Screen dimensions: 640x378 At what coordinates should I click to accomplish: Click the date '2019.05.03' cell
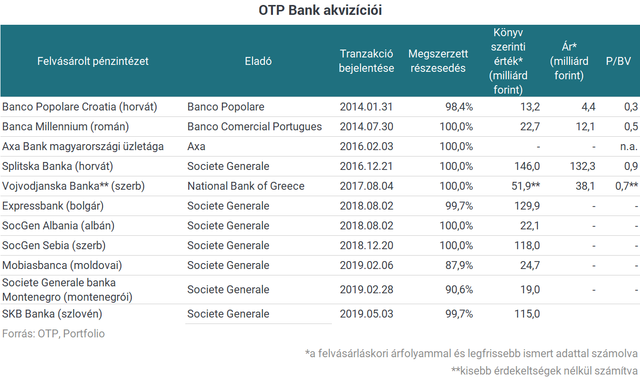click(366, 314)
